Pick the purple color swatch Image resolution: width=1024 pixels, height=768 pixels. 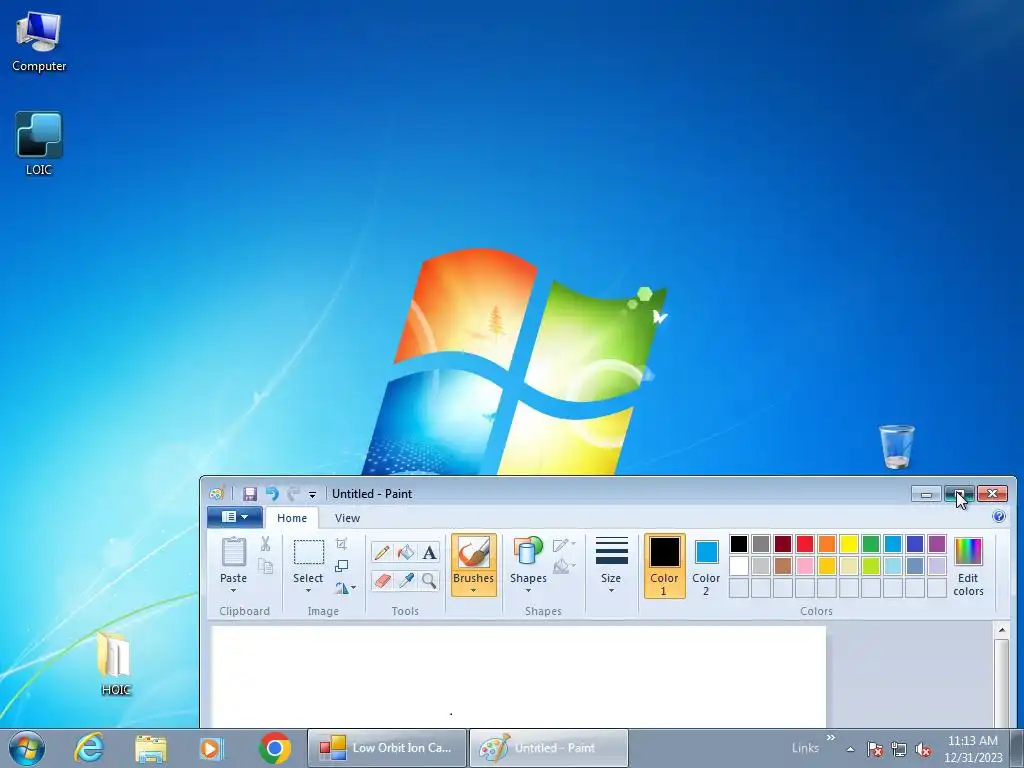[x=936, y=543]
